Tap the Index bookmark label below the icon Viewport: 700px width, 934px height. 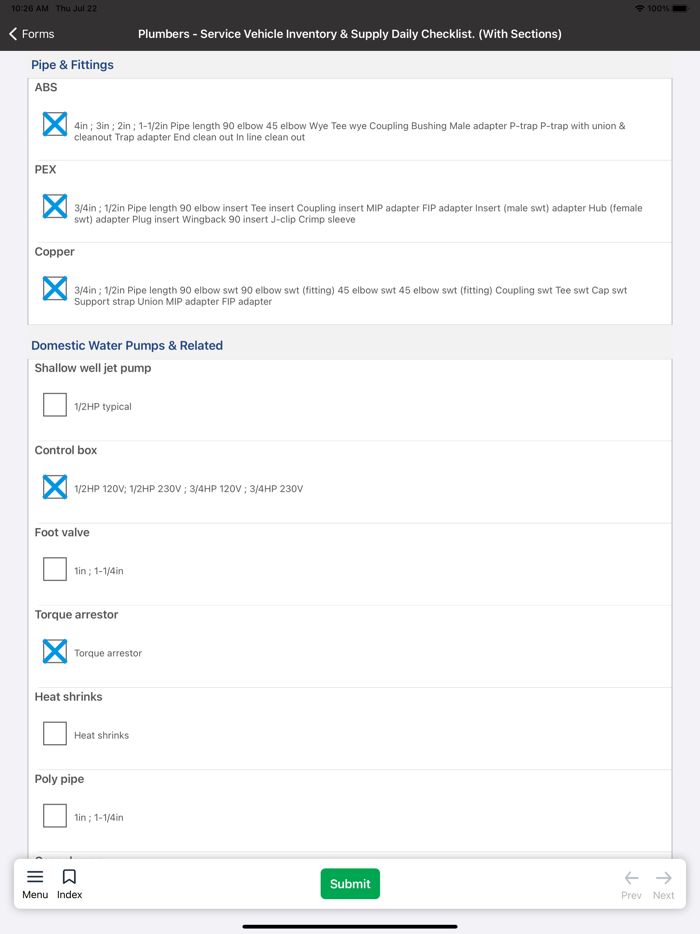(69, 895)
